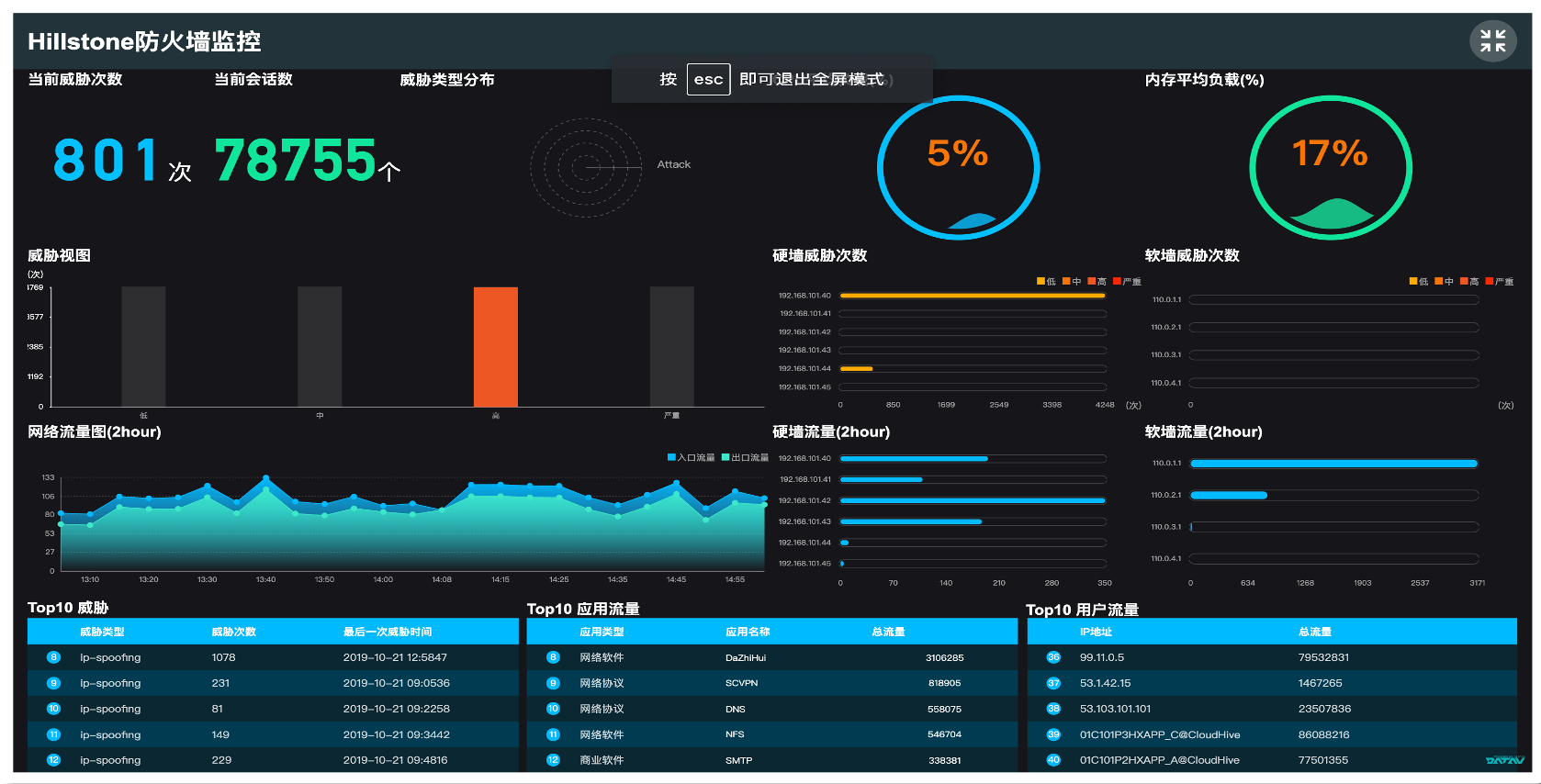
Task: Click the 应用名称 column header
Action: coord(748,632)
